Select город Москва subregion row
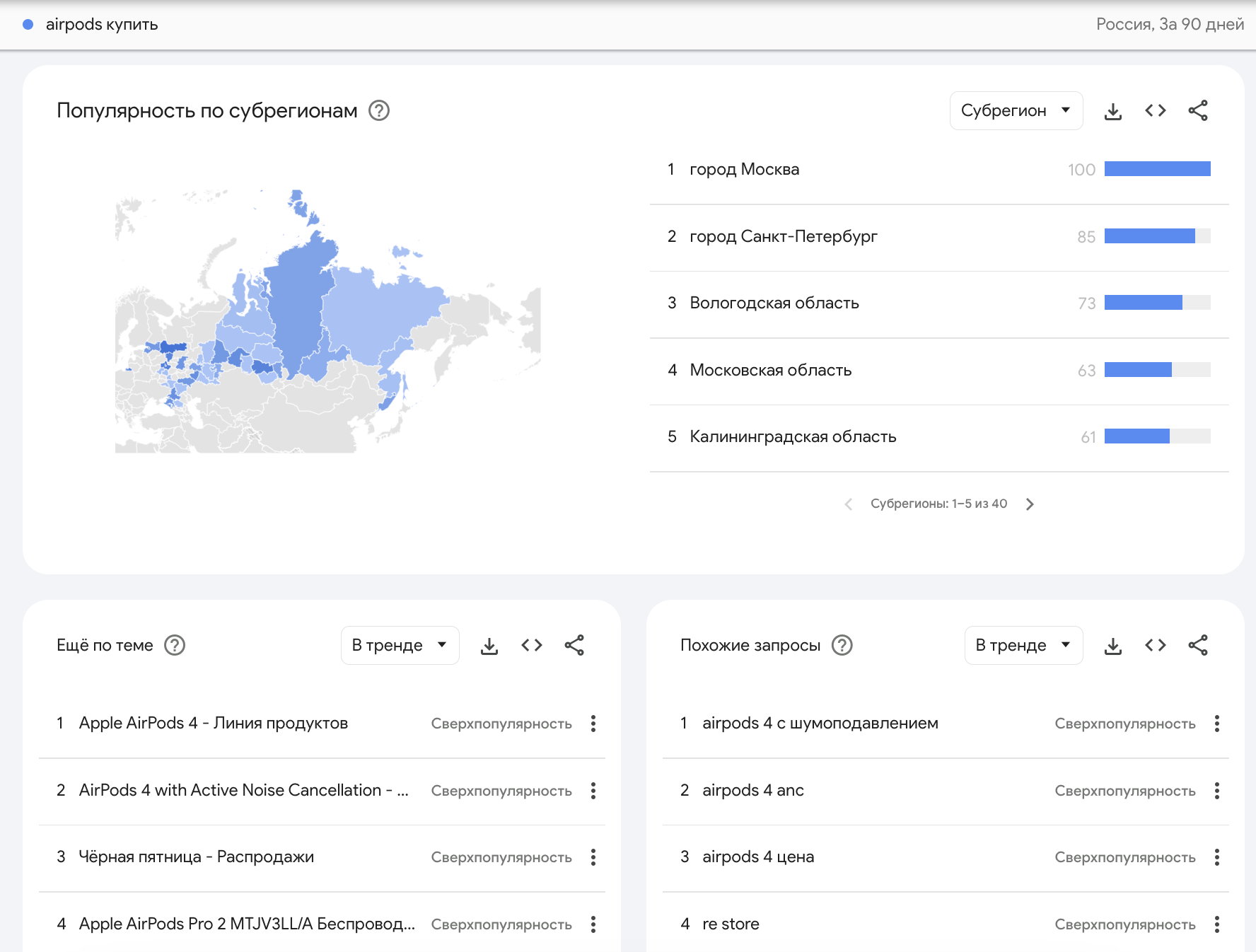Screen dimensions: 1256x952 [x=939, y=170]
